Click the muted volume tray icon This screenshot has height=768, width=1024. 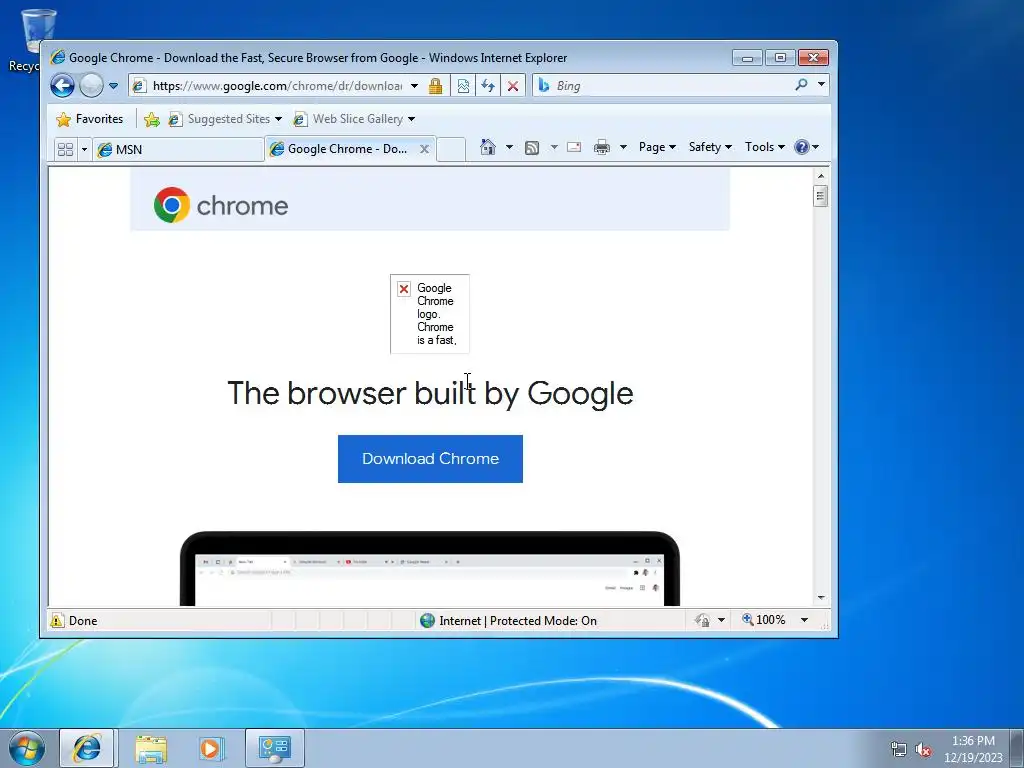point(923,749)
